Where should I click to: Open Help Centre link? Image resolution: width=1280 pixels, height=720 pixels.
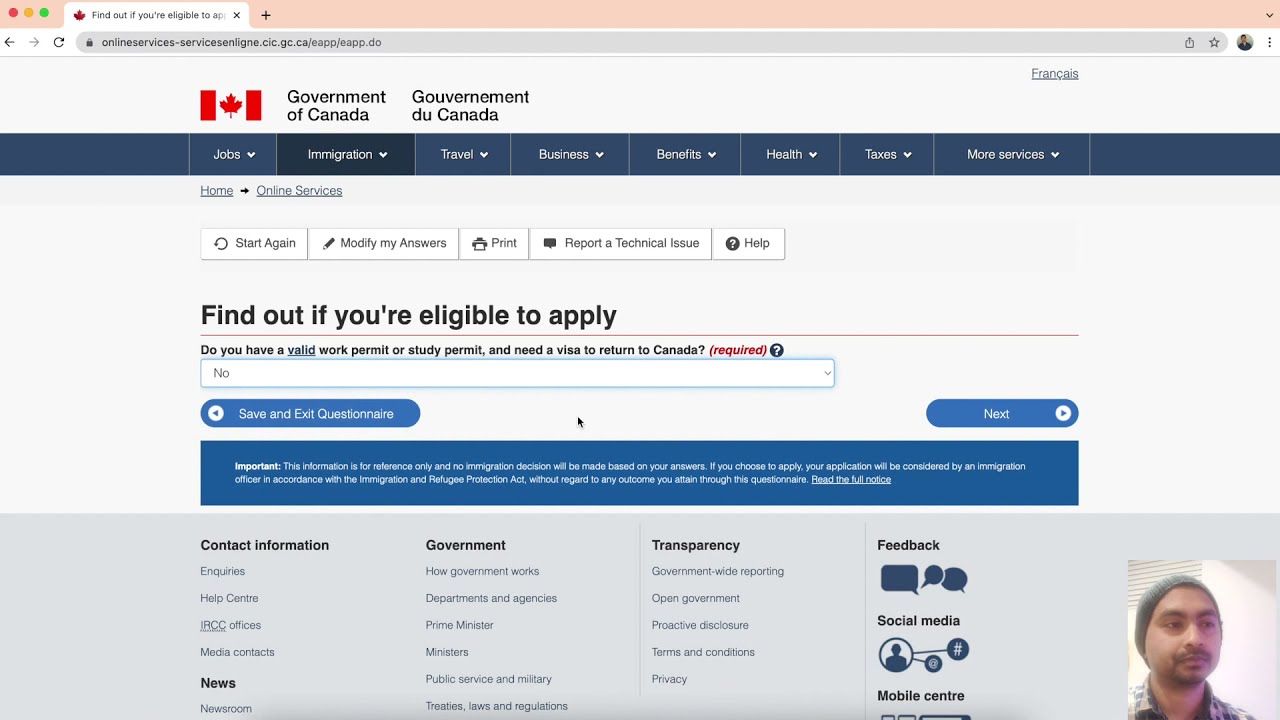[229, 598]
